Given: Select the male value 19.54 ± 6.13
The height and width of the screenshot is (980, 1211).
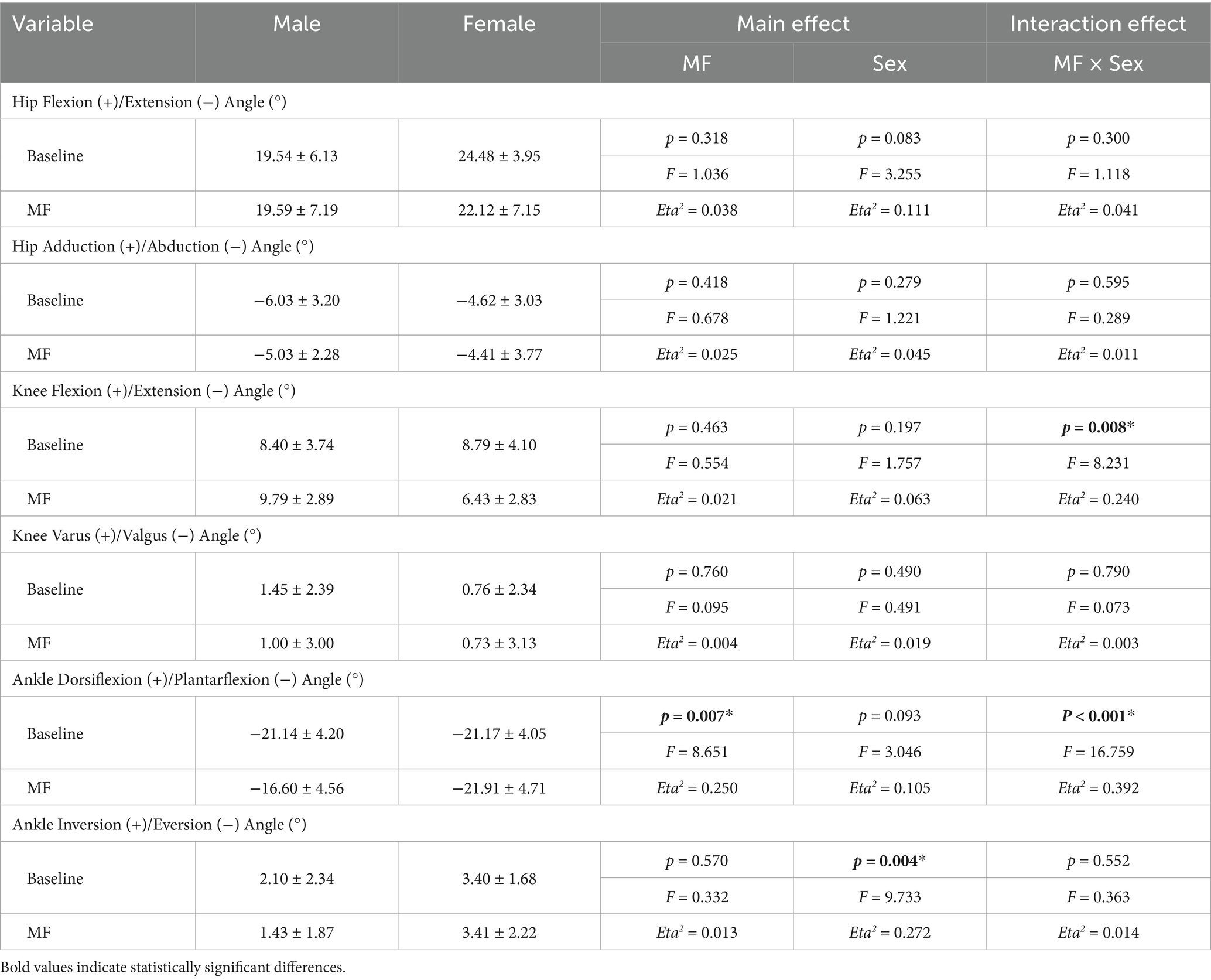Looking at the screenshot, I should tap(296, 156).
